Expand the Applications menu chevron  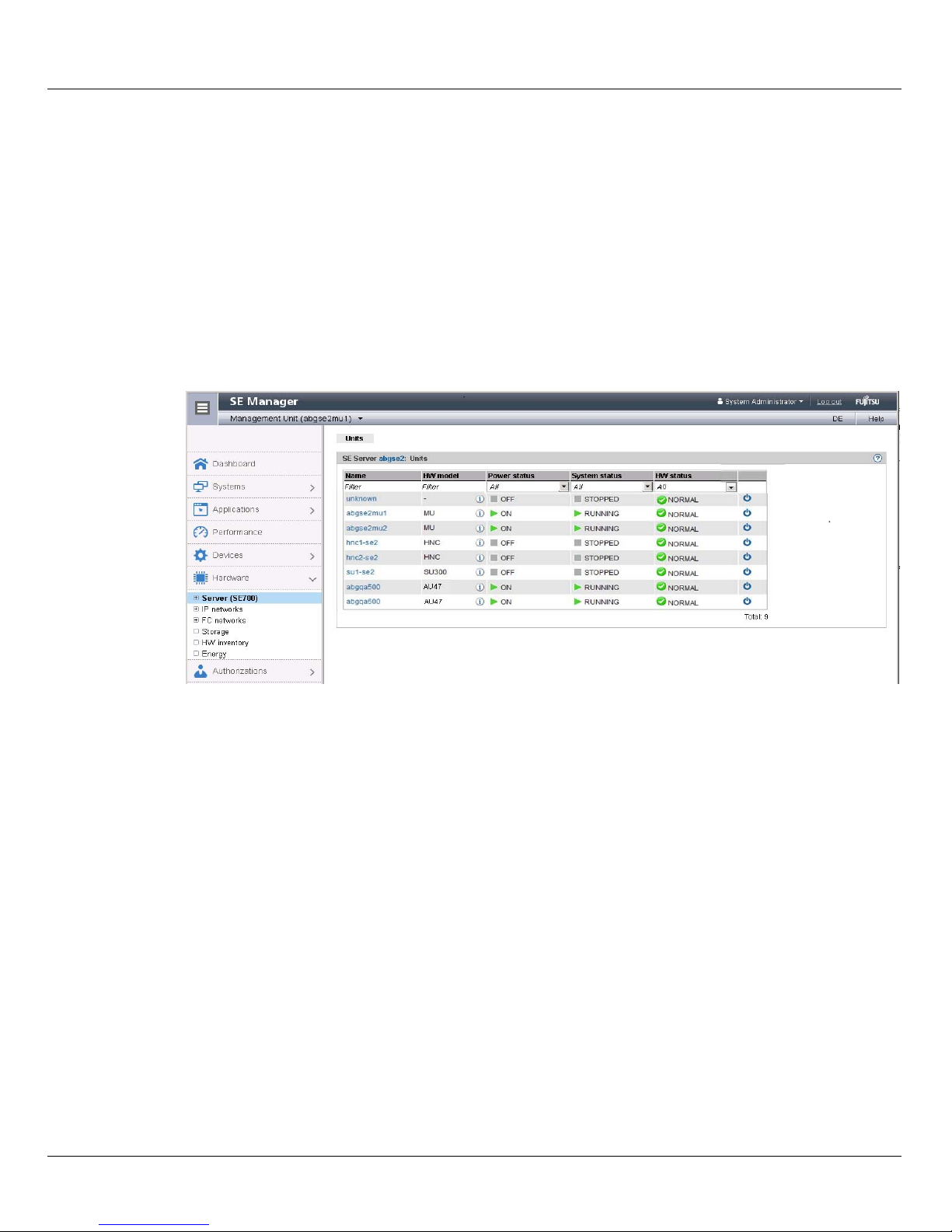[312, 510]
